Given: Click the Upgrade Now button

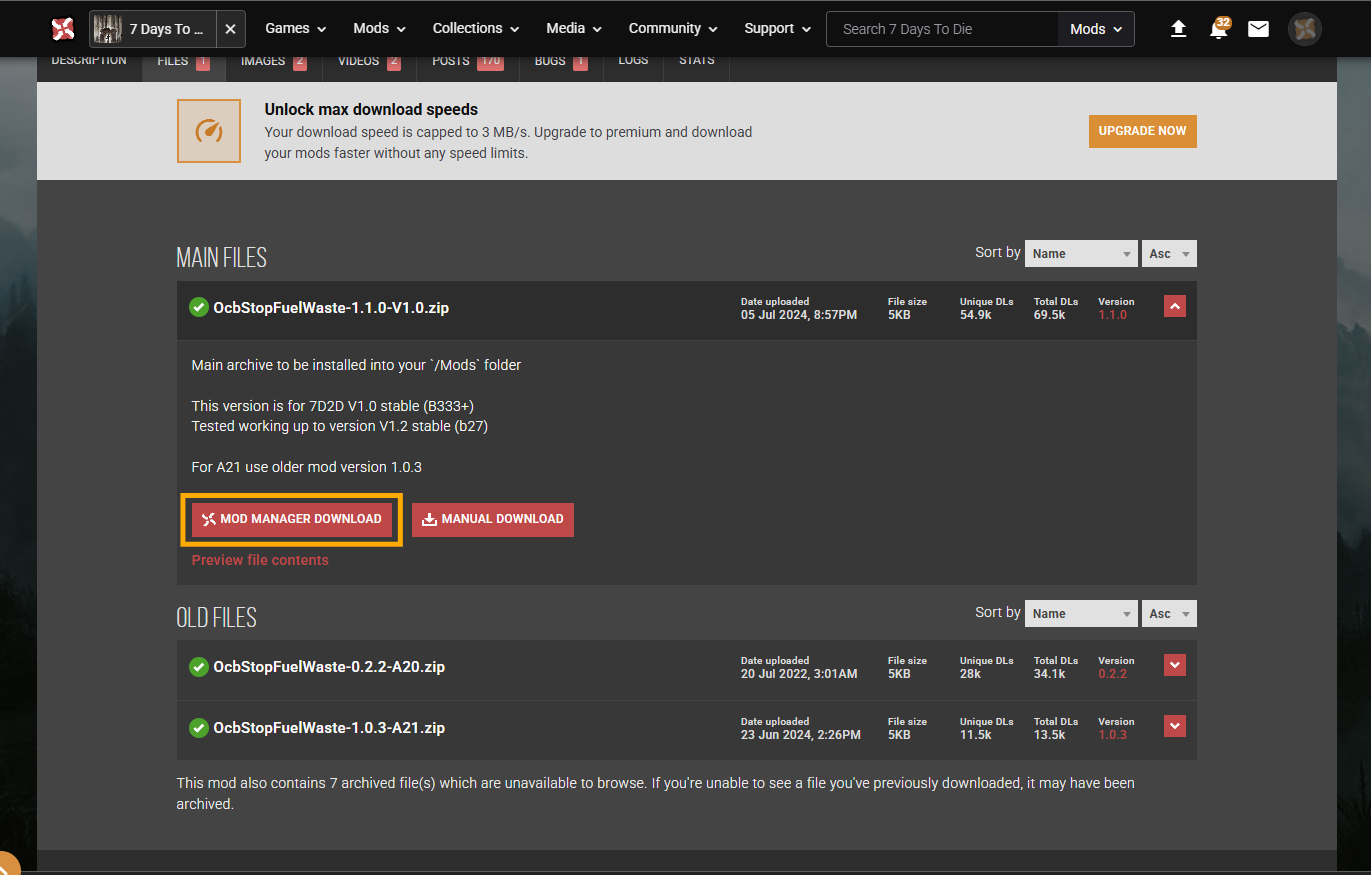Looking at the screenshot, I should 1142,131.
